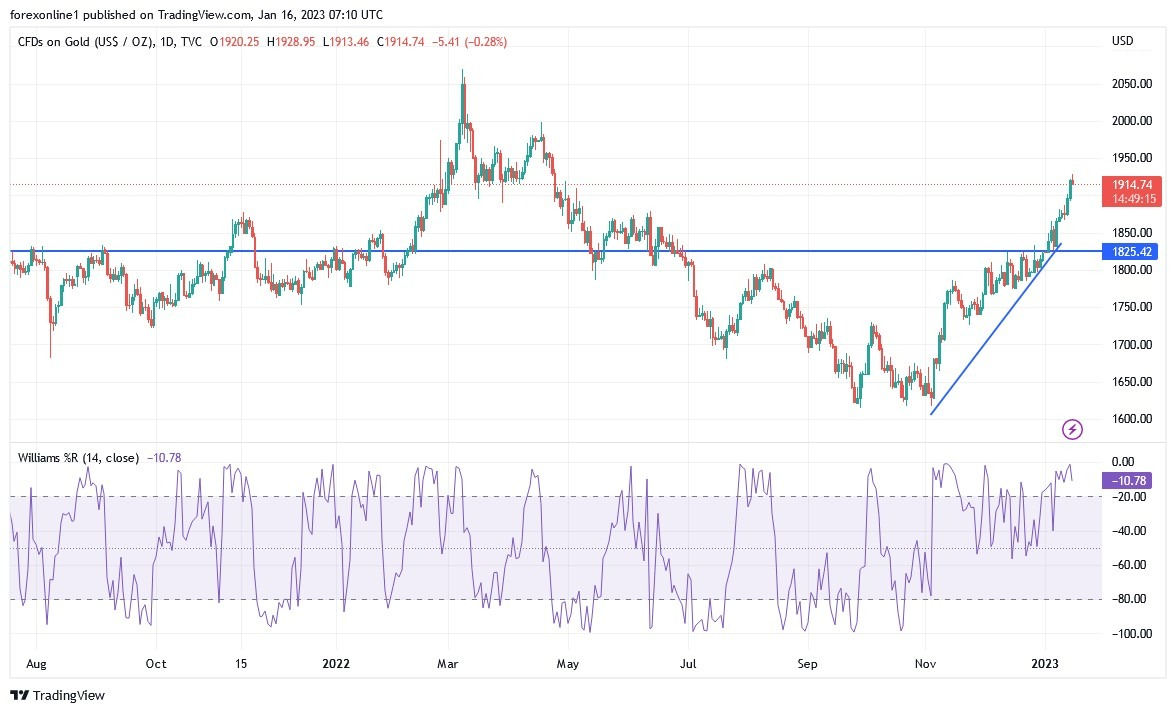Open the USD currency selector
Viewport: 1176px width, 713px height.
coord(1122,42)
